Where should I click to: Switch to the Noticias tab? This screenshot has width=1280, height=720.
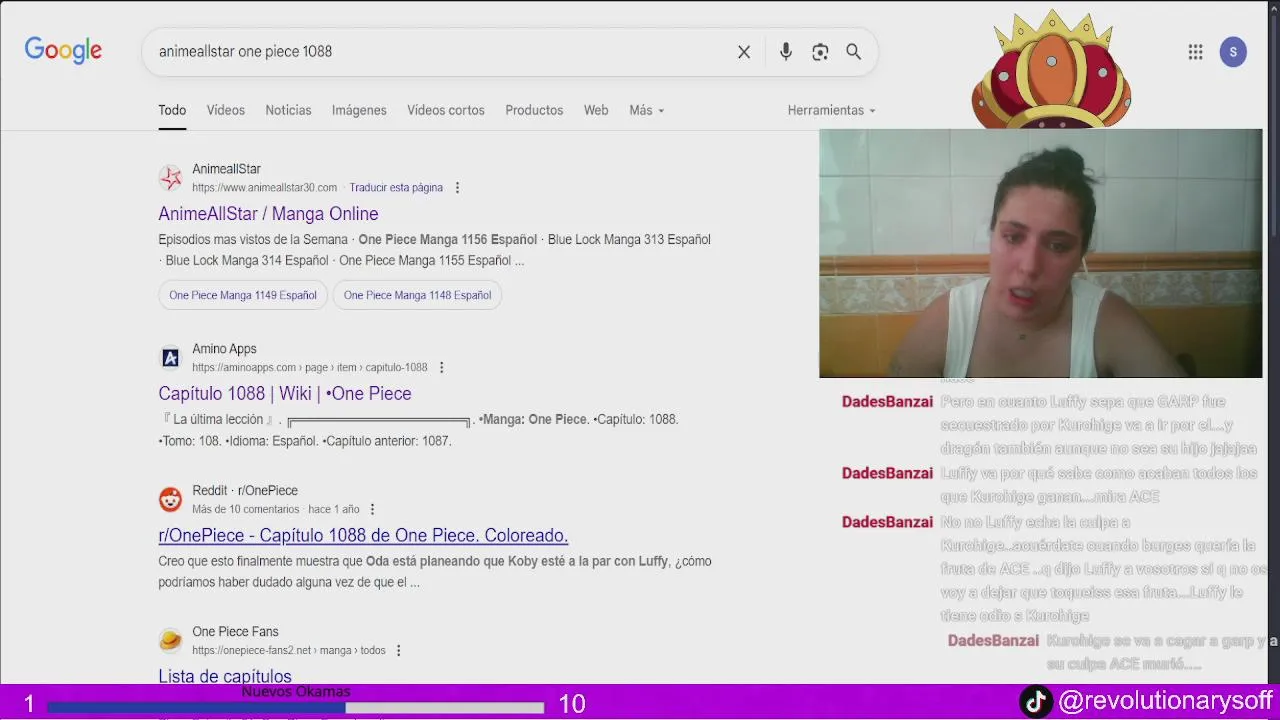(288, 110)
